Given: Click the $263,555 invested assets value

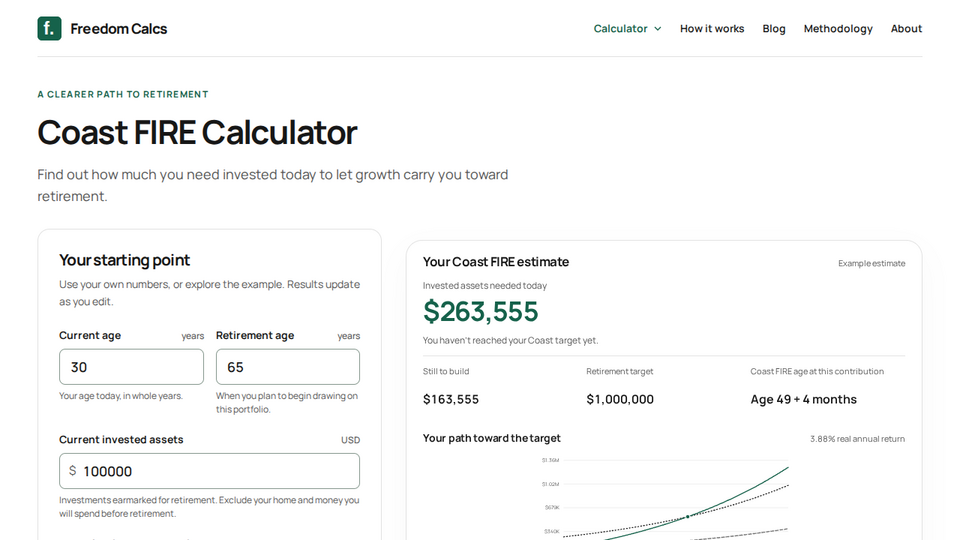Looking at the screenshot, I should (x=481, y=312).
